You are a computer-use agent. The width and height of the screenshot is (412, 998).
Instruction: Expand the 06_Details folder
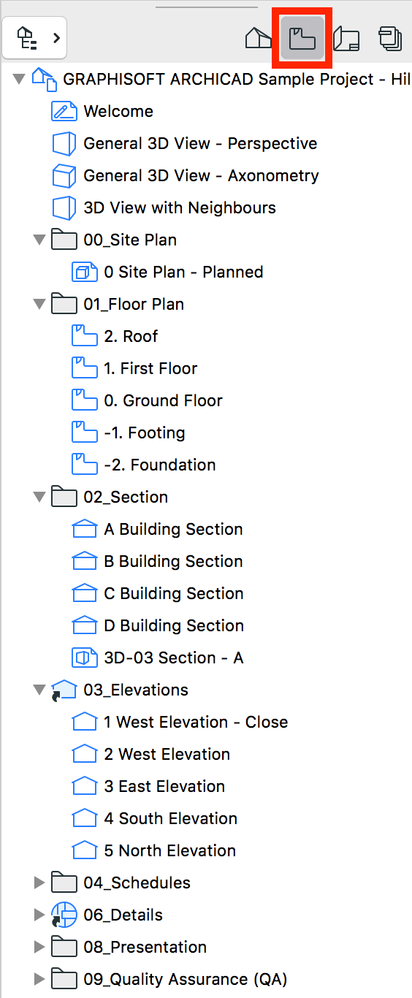click(x=39, y=915)
